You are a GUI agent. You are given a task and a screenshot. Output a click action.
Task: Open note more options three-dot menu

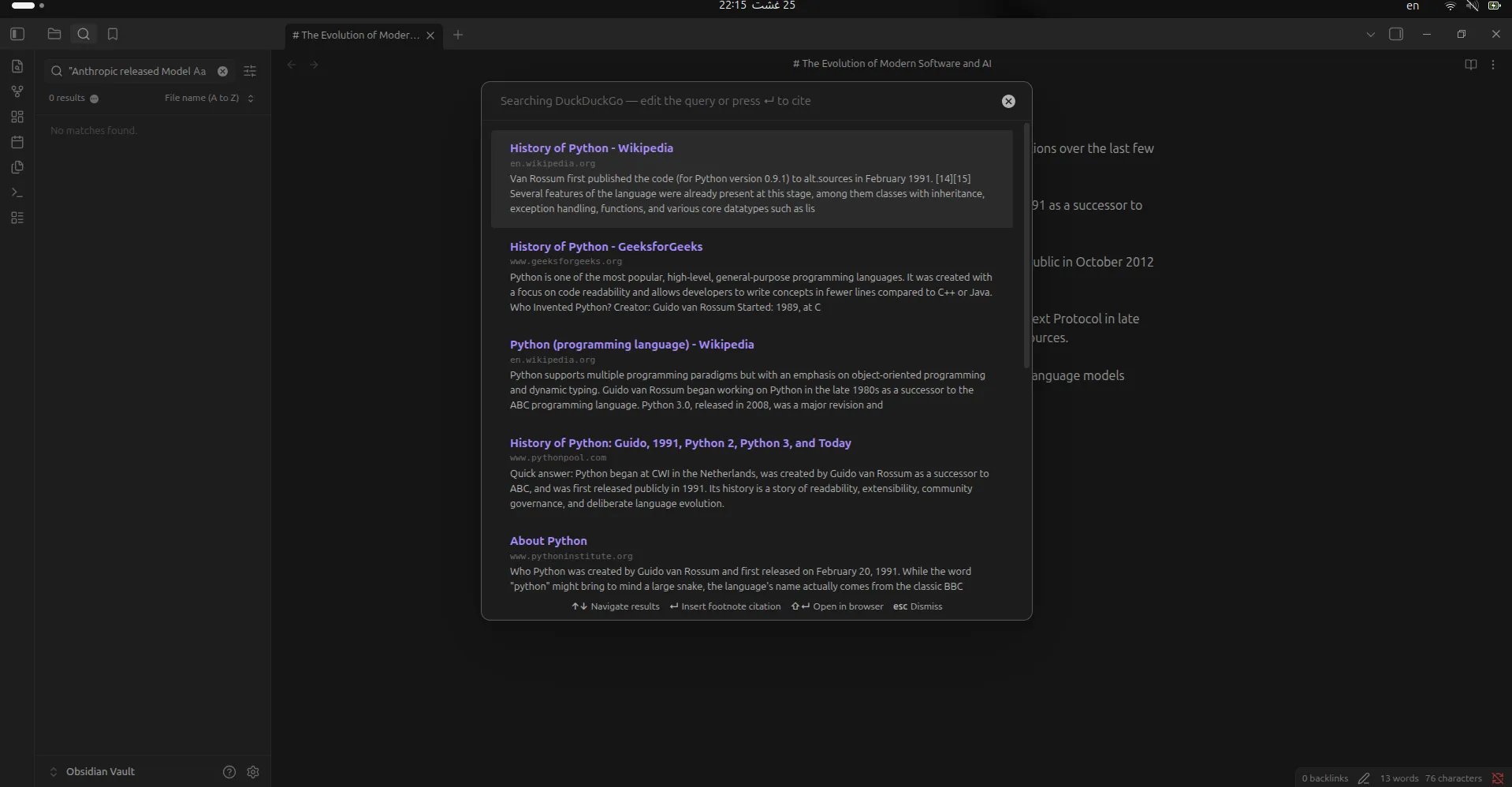click(1493, 65)
